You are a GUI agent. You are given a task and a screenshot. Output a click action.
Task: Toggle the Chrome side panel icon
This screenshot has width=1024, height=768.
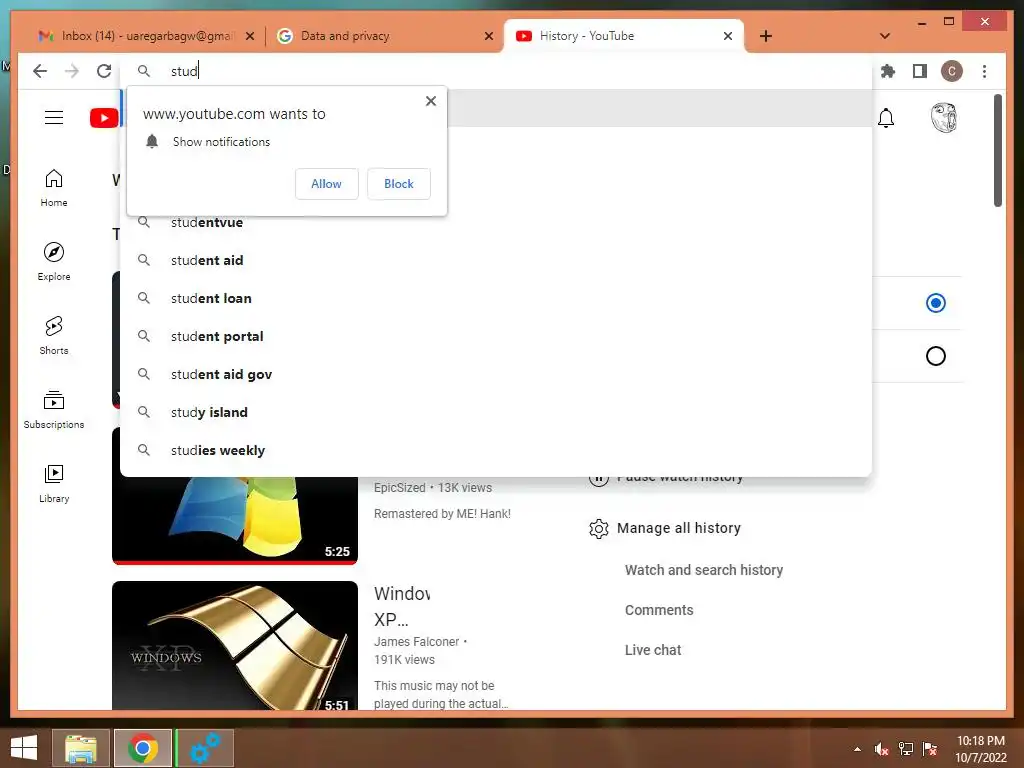point(920,71)
